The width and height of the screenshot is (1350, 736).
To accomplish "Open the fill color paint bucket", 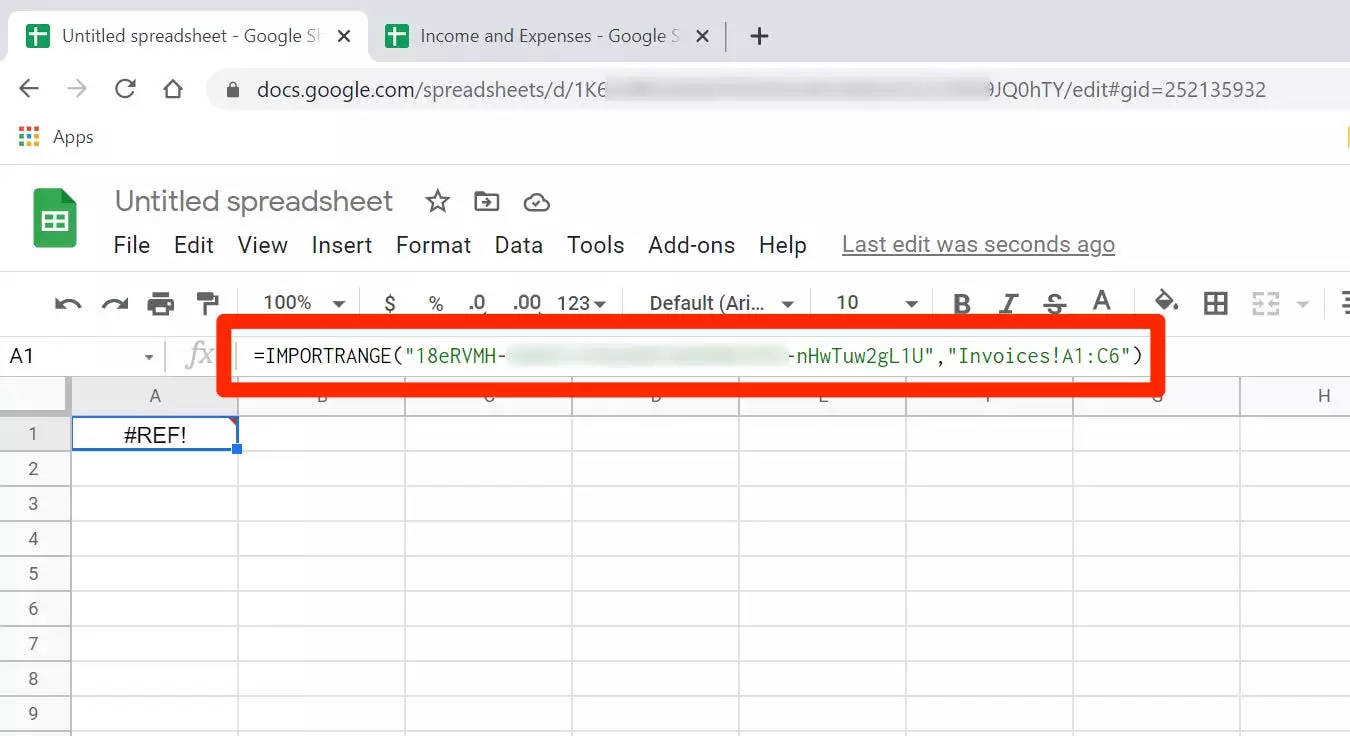I will tap(1165, 302).
